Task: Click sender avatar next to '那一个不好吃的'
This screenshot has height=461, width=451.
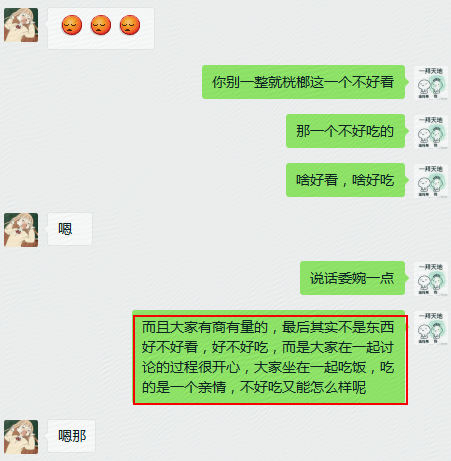Action: [x=431, y=131]
